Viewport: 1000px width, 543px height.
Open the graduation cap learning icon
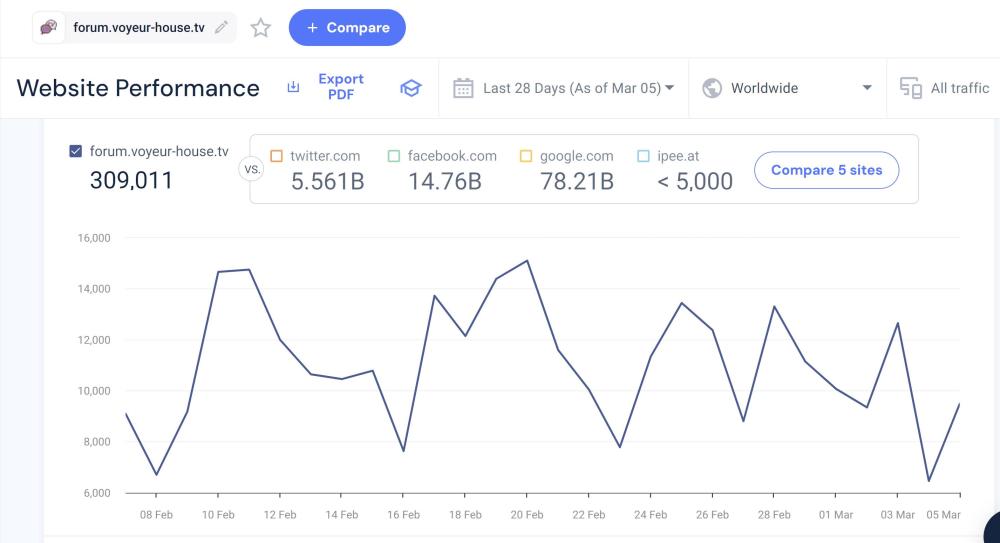point(410,88)
